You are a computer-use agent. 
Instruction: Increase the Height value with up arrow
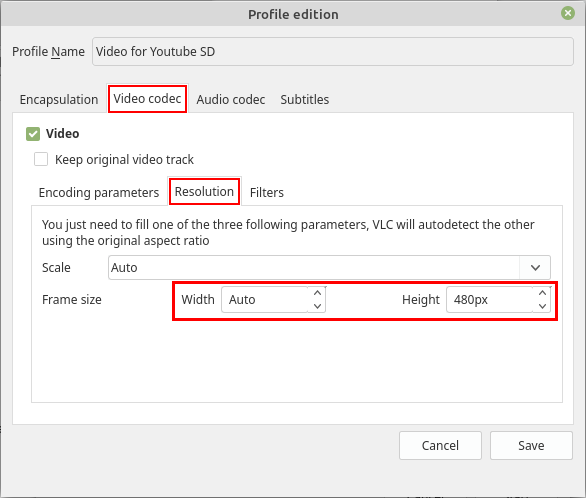tap(542, 293)
